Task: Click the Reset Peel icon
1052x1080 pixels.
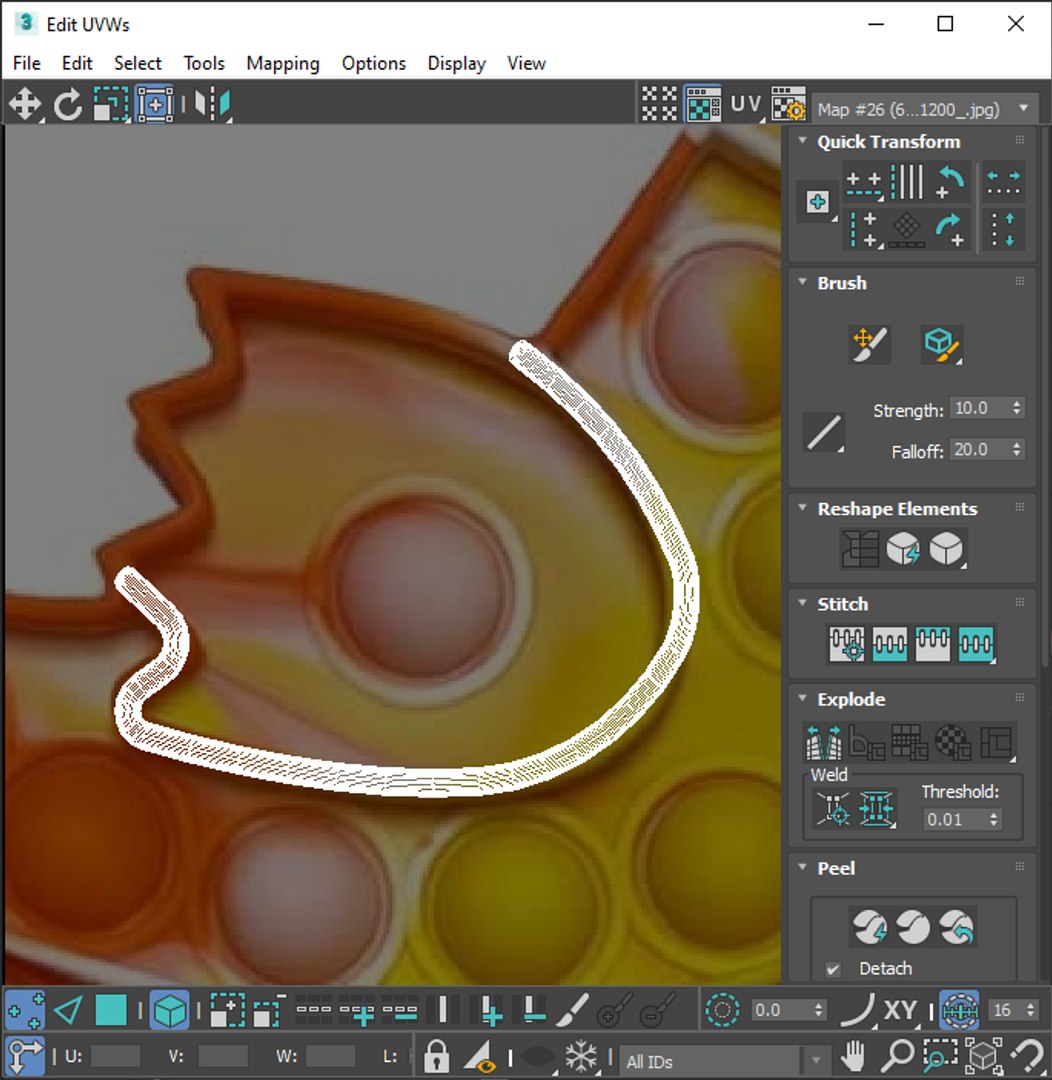Action: [956, 926]
